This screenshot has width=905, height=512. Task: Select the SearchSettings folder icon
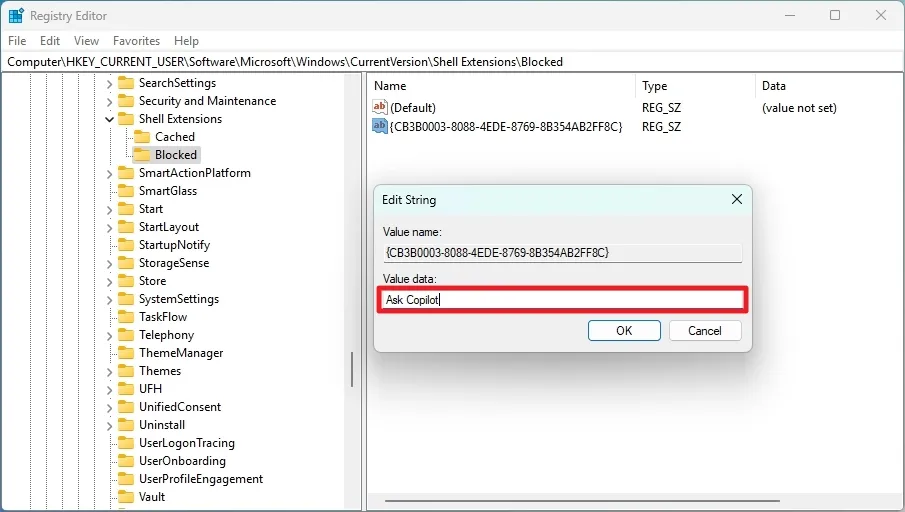126,83
